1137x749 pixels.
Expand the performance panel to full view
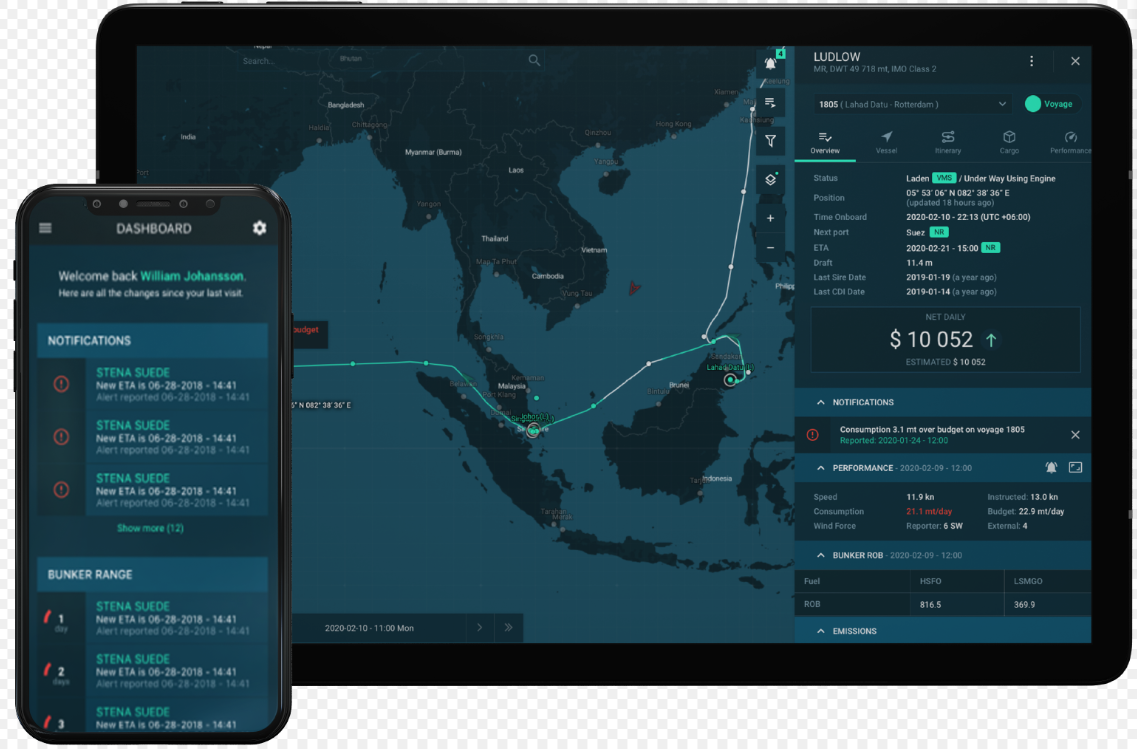click(x=1075, y=468)
